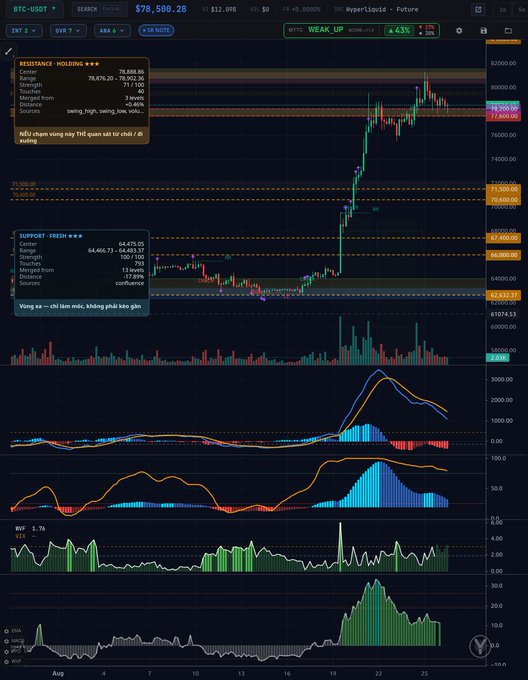Open PPO indicator settings gear

point(7,651)
